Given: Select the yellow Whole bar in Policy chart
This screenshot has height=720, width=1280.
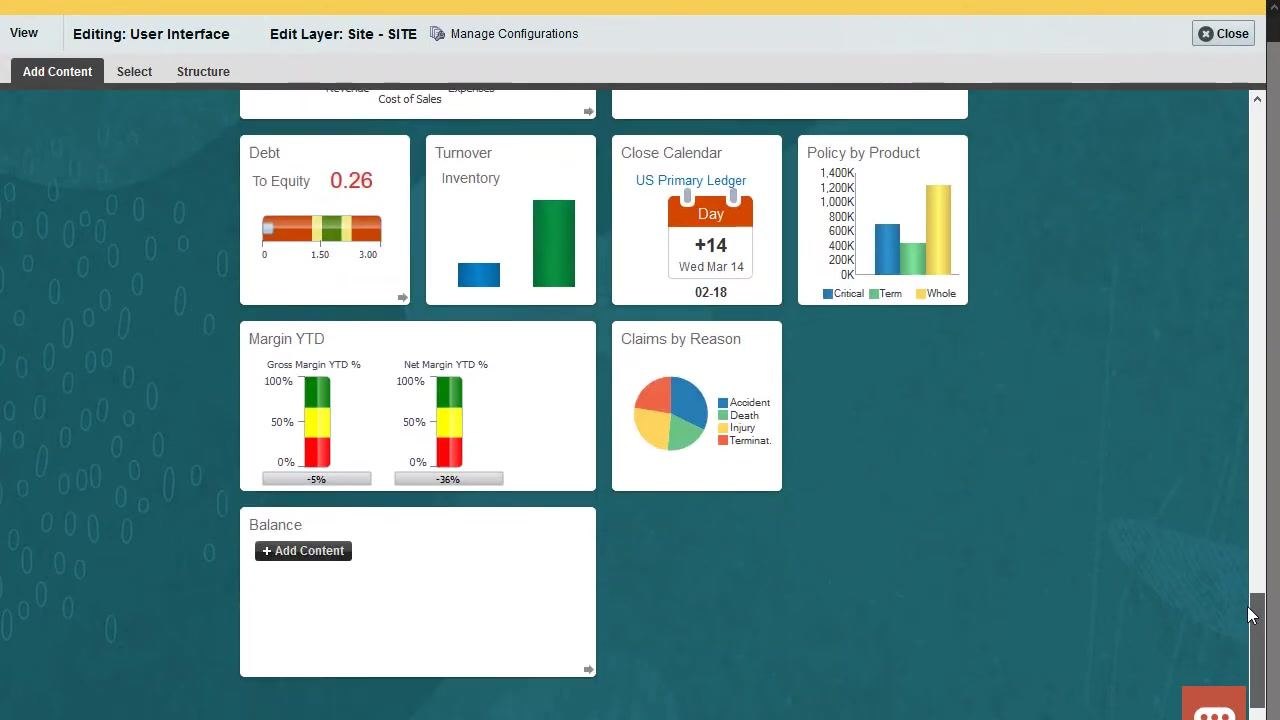Looking at the screenshot, I should 938,230.
